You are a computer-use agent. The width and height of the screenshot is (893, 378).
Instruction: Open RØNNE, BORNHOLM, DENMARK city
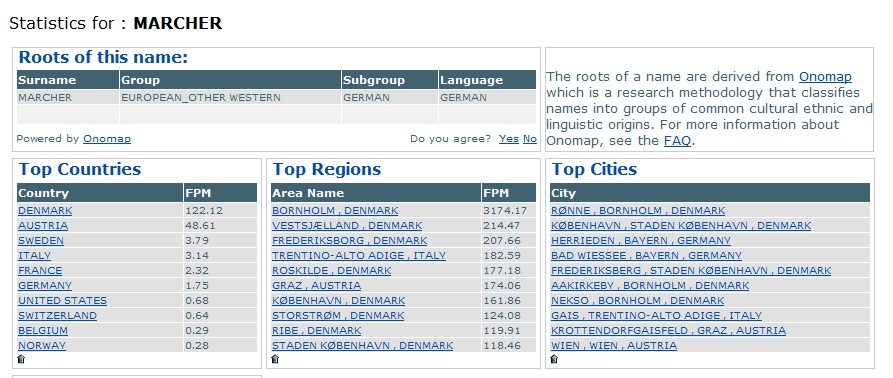click(638, 211)
